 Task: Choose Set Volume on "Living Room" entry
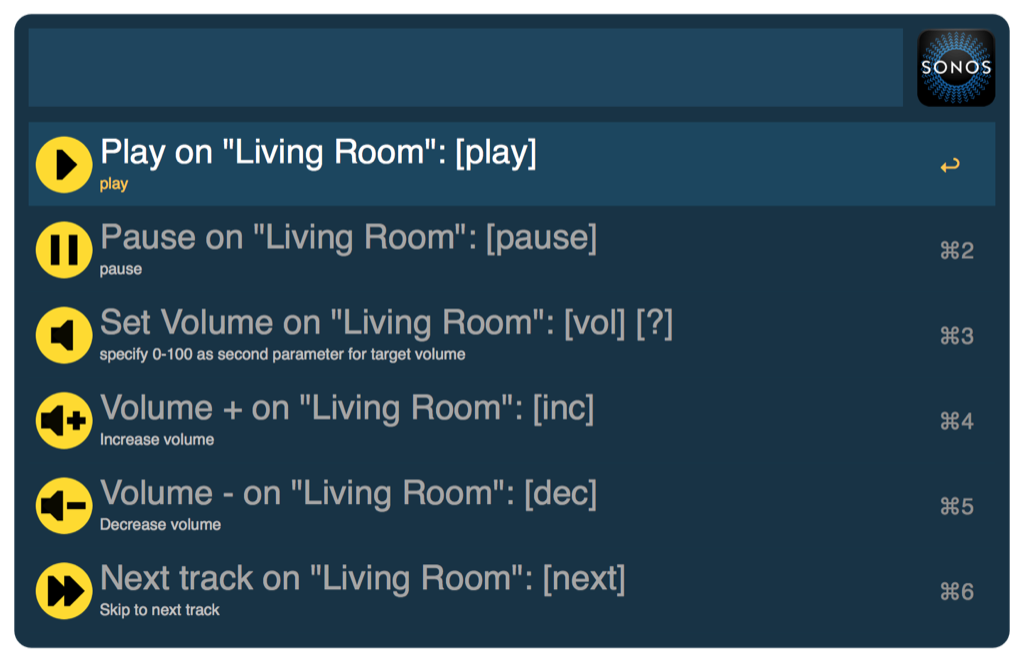pyautogui.click(x=386, y=323)
